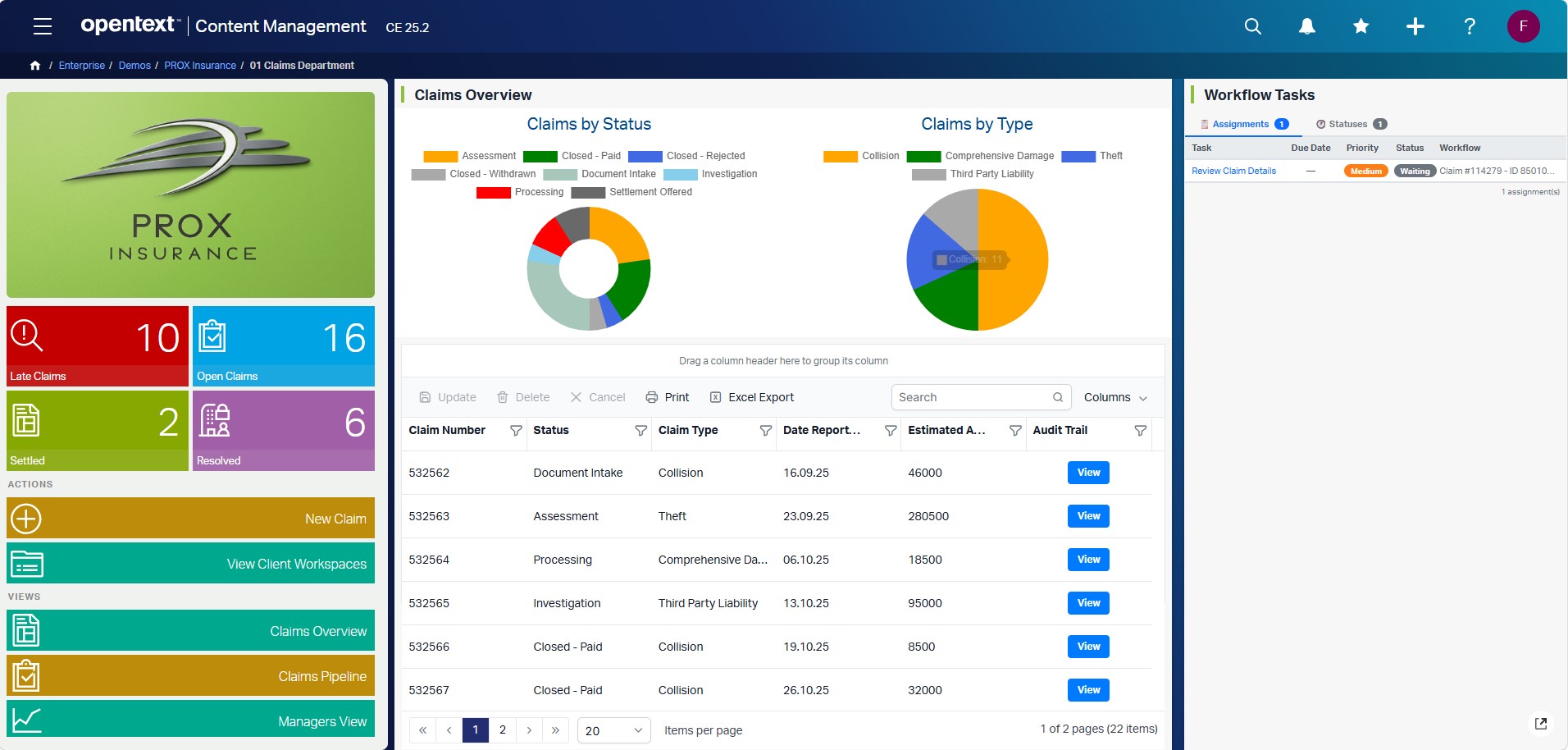This screenshot has width=1568, height=750.
Task: Click the Print toolbar button
Action: [668, 397]
